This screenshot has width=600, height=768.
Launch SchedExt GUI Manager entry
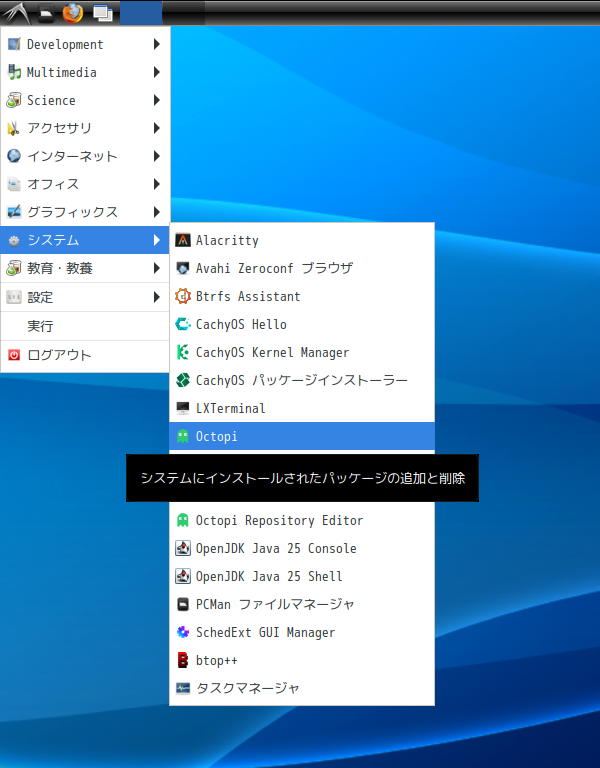tap(302, 632)
